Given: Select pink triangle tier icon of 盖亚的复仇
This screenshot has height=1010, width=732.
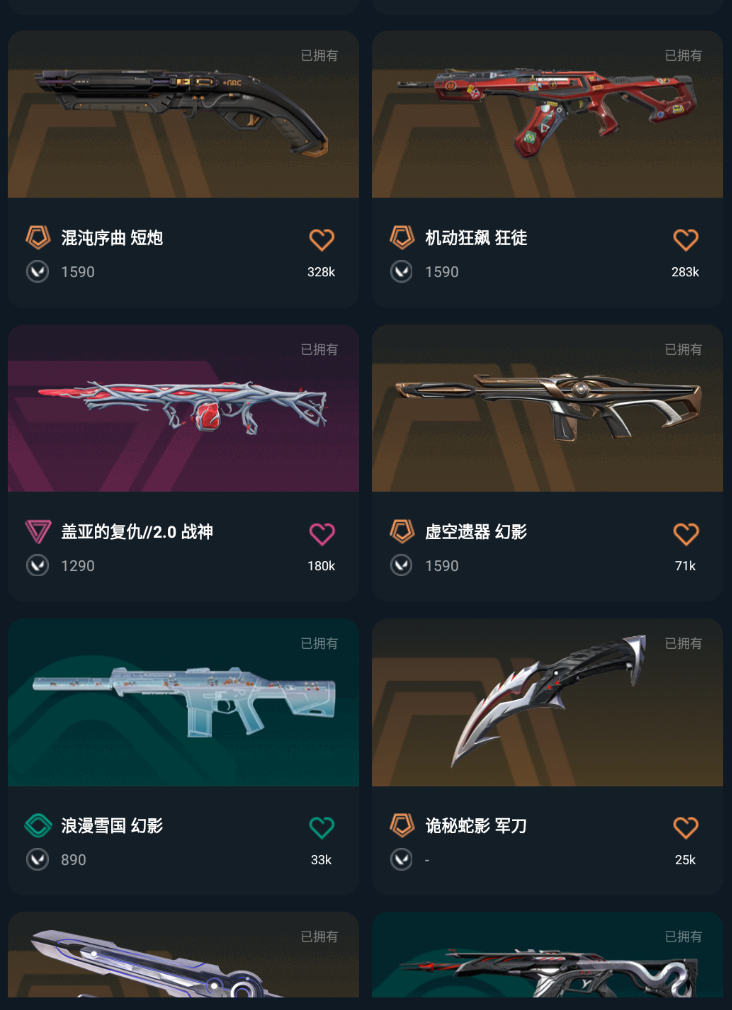Looking at the screenshot, I should tap(38, 532).
